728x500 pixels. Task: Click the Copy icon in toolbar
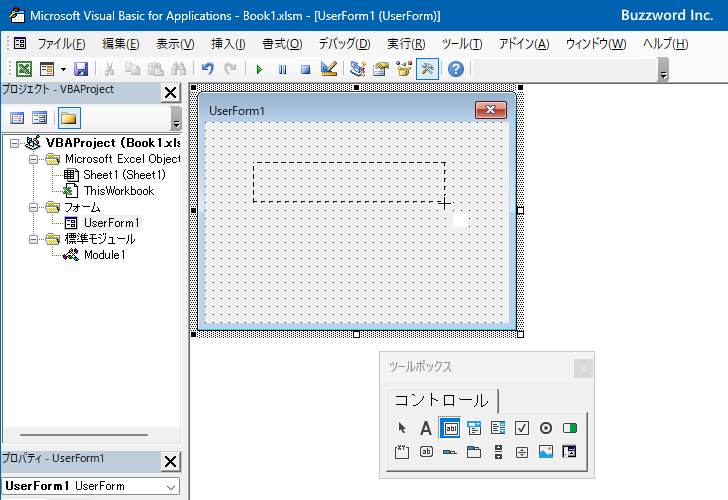tap(132, 69)
